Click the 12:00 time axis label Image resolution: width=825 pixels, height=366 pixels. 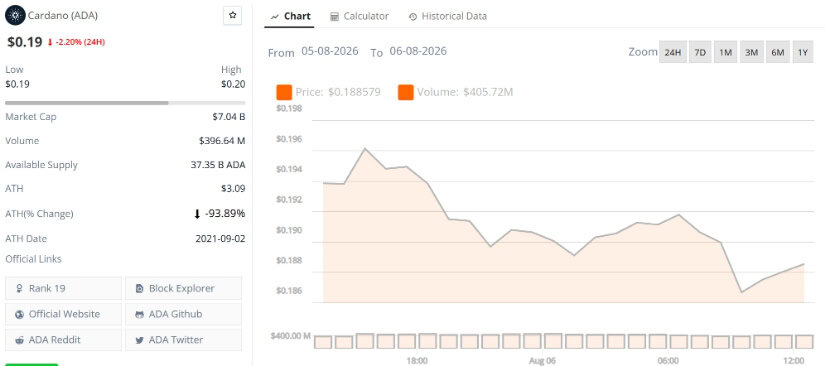coord(793,361)
